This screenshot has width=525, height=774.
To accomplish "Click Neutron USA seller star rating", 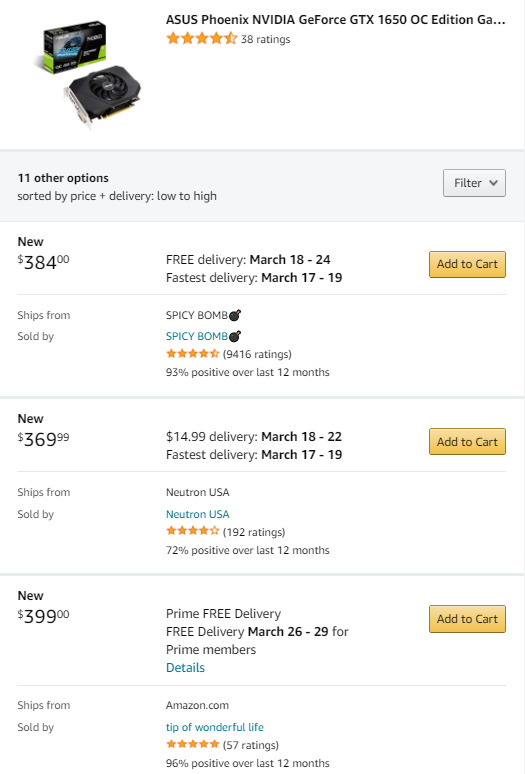I will [192, 531].
